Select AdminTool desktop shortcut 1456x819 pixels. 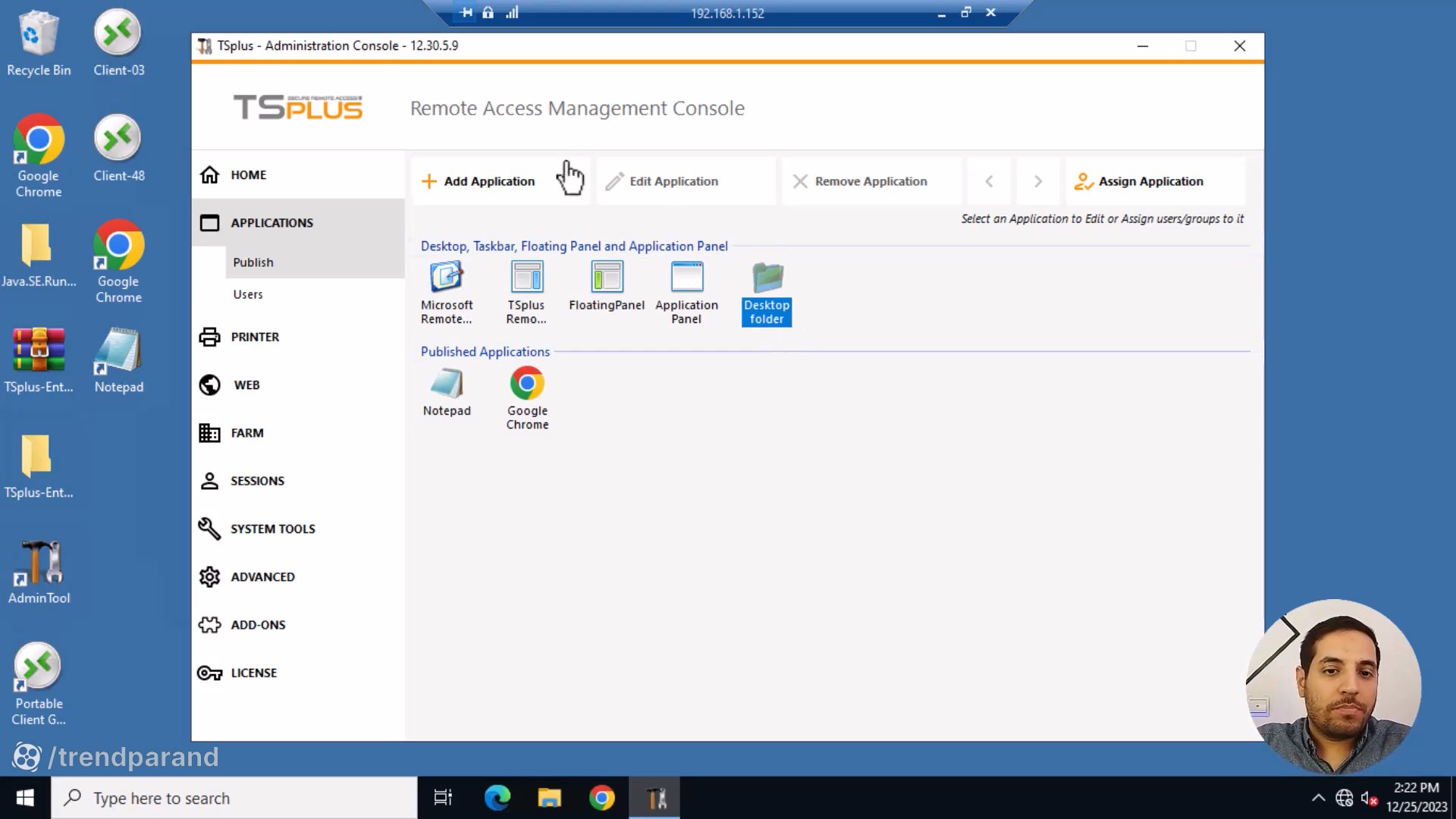(x=39, y=573)
